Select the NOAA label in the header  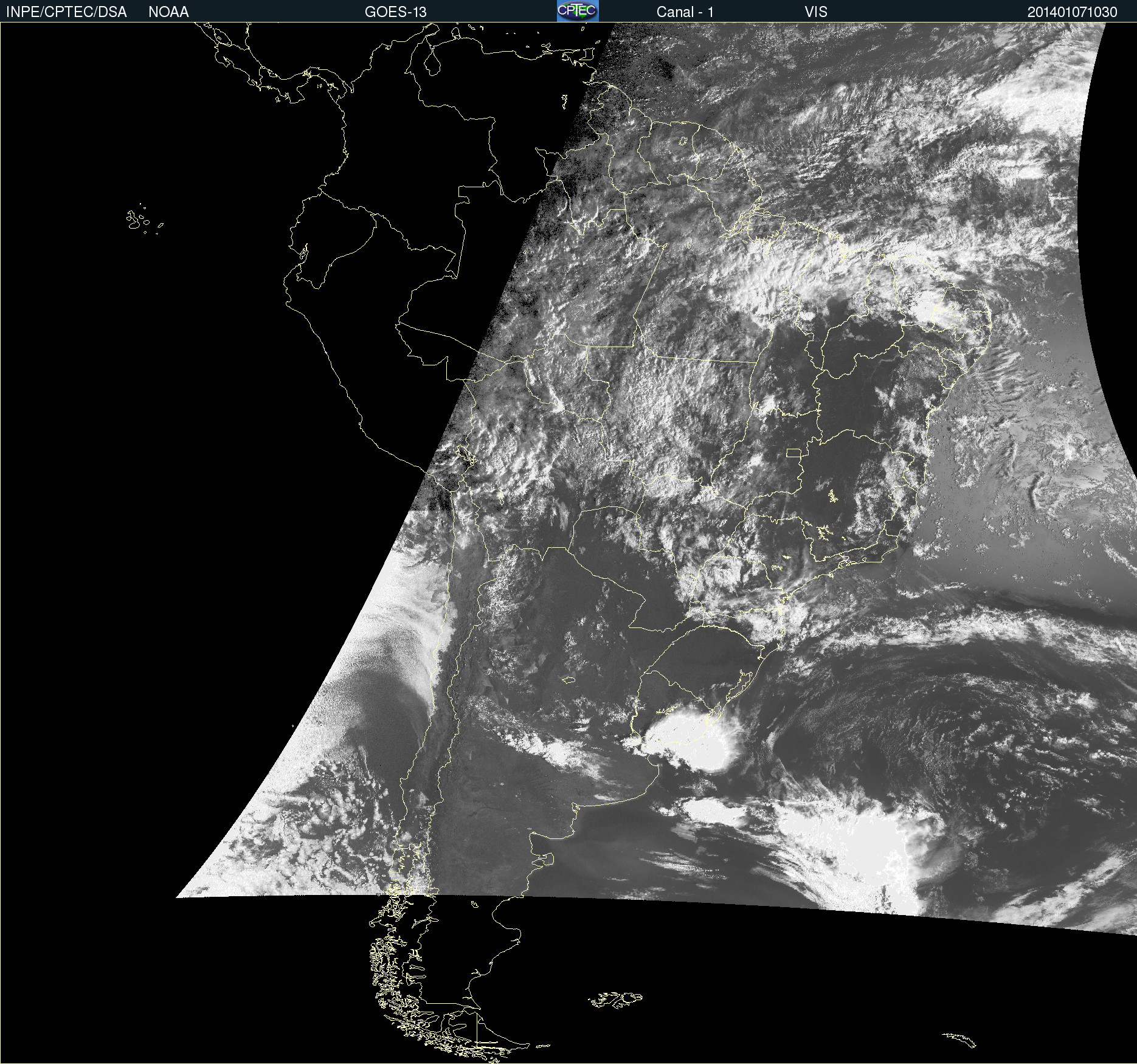(x=168, y=12)
